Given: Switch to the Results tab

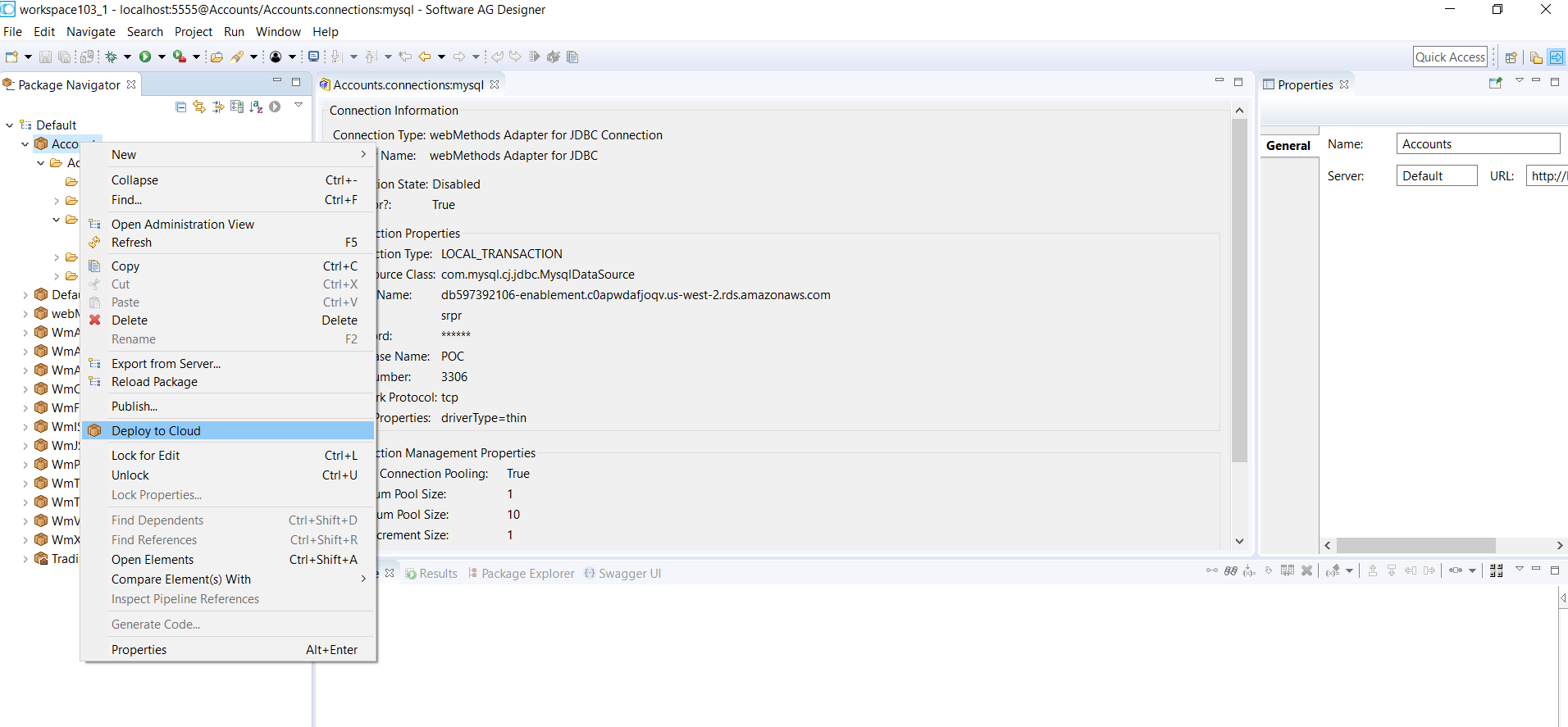Looking at the screenshot, I should coord(431,574).
